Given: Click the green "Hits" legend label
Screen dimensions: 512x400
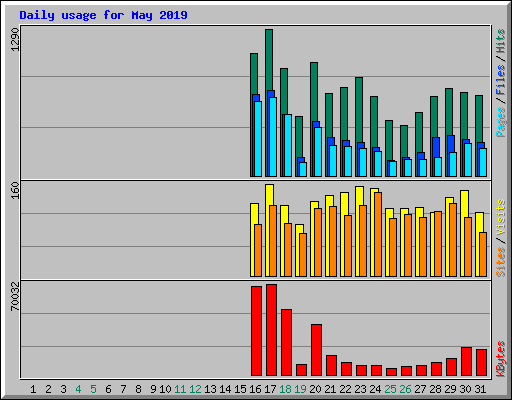Looking at the screenshot, I should 501,41.
